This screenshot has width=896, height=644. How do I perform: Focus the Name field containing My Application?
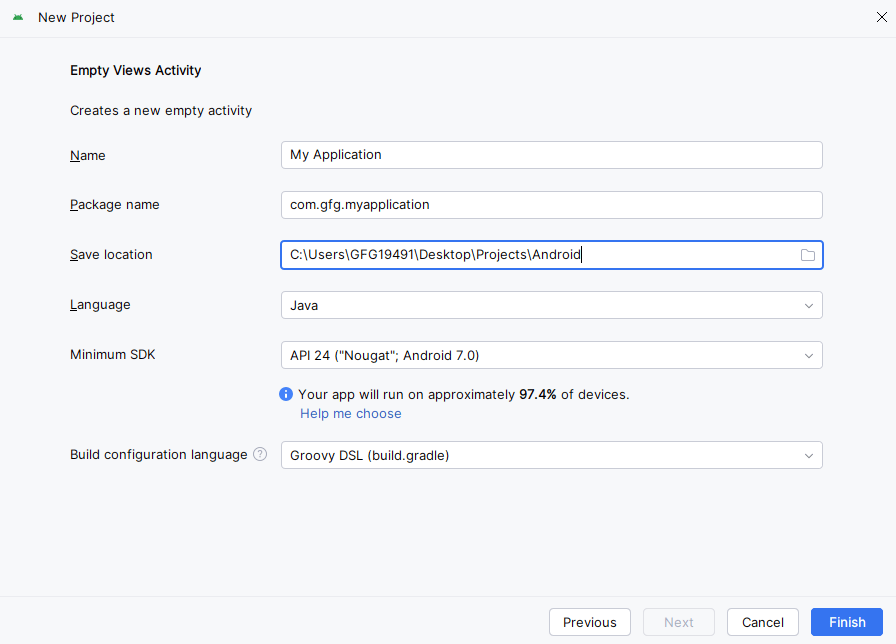click(551, 155)
